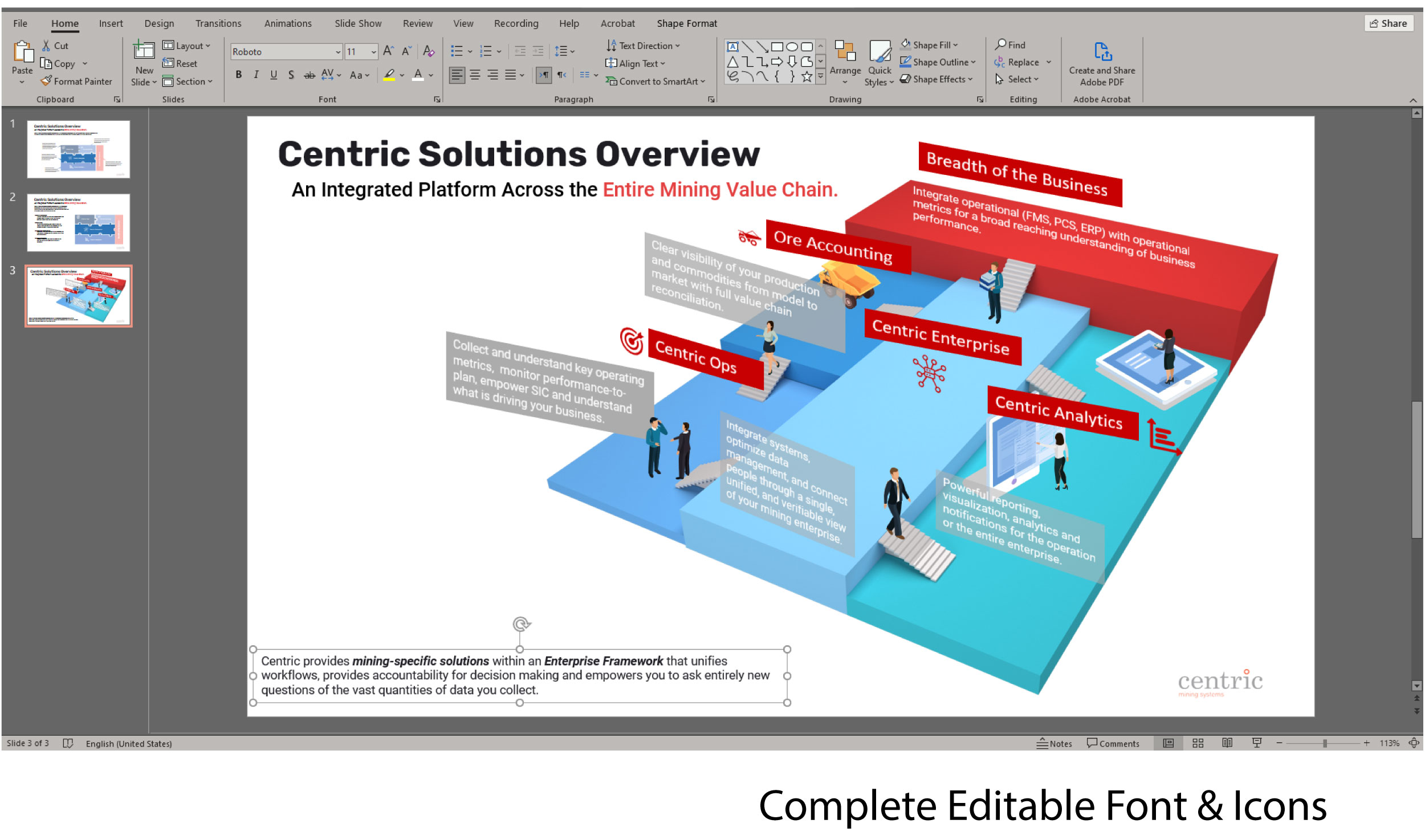Create and Share Adobe PDF
Image resolution: width=1425 pixels, height=840 pixels.
tap(1102, 64)
